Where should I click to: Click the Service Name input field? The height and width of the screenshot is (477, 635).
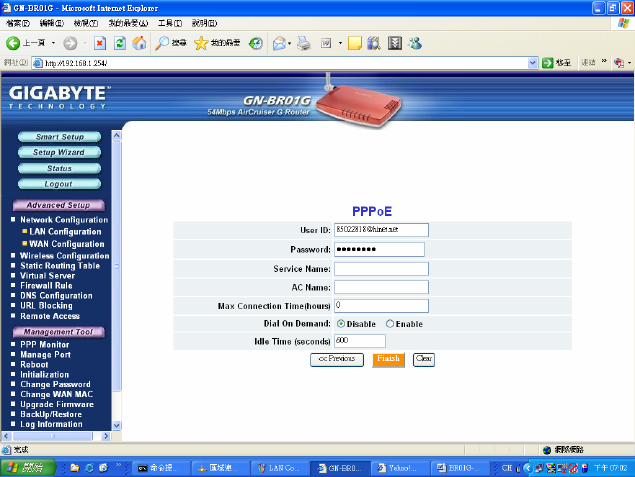point(381,269)
